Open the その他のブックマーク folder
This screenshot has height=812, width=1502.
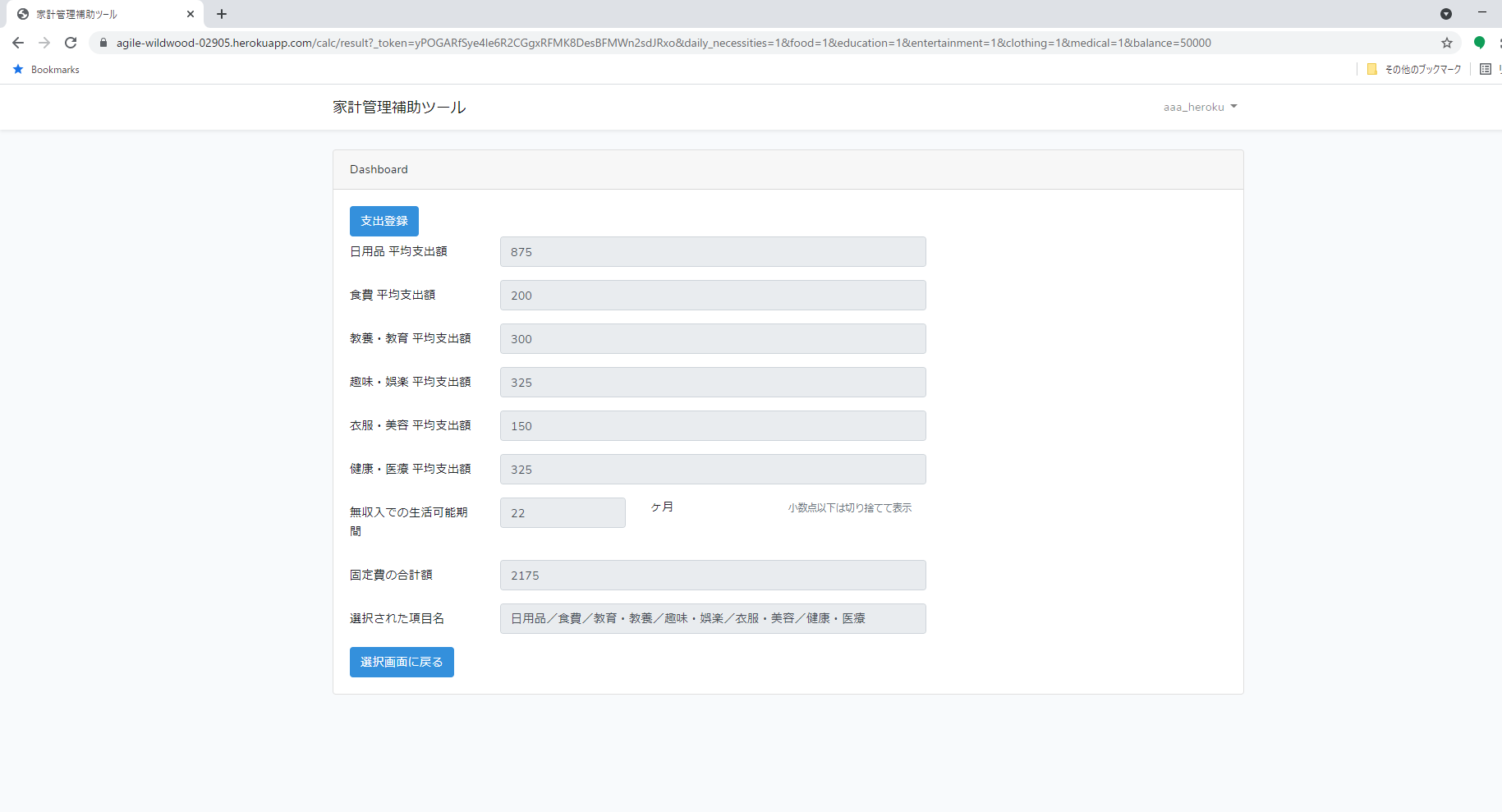point(1413,69)
